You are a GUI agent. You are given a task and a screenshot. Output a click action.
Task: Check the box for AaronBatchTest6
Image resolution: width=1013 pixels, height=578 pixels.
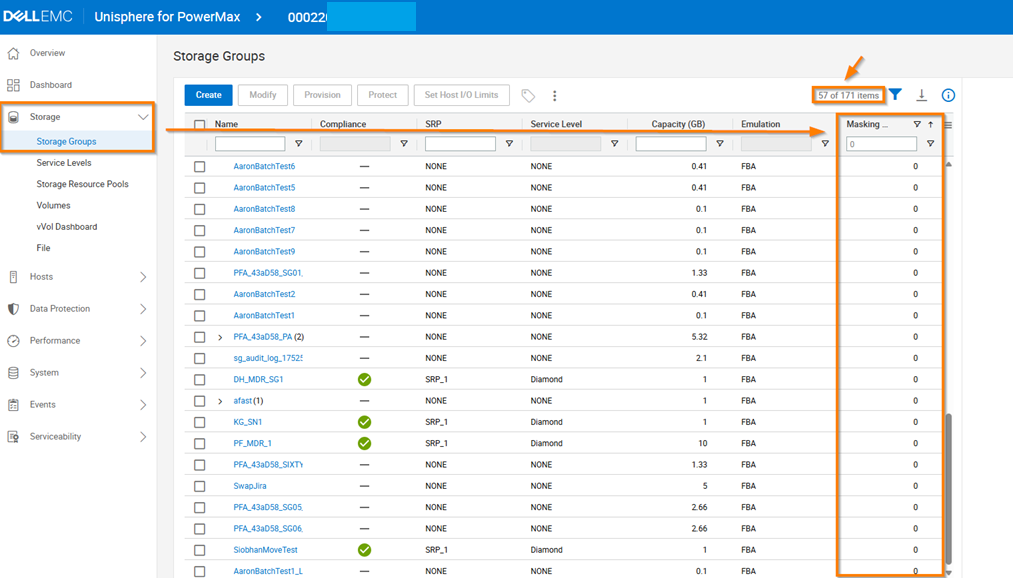point(200,167)
